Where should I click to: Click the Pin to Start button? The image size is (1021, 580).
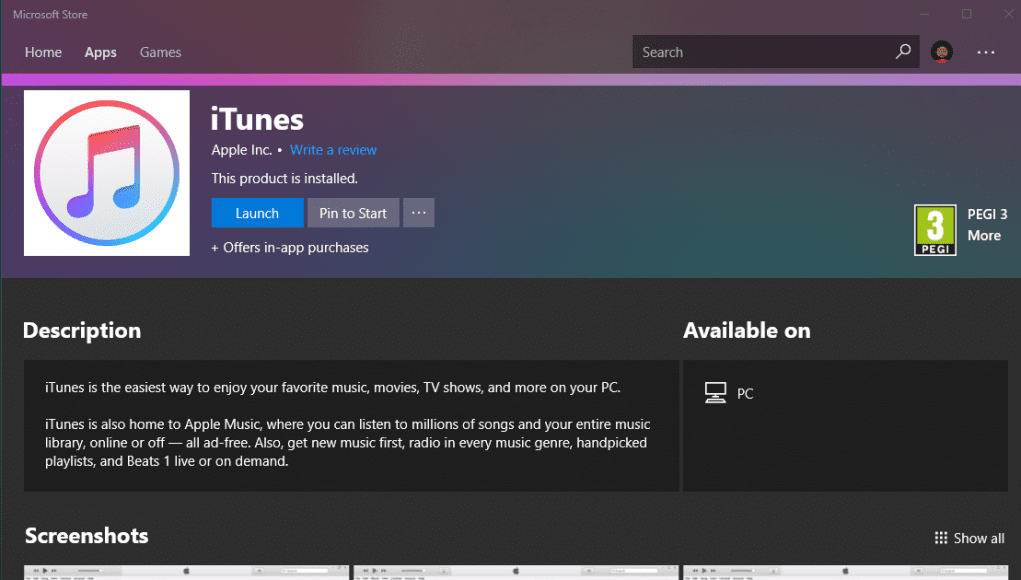coord(353,213)
